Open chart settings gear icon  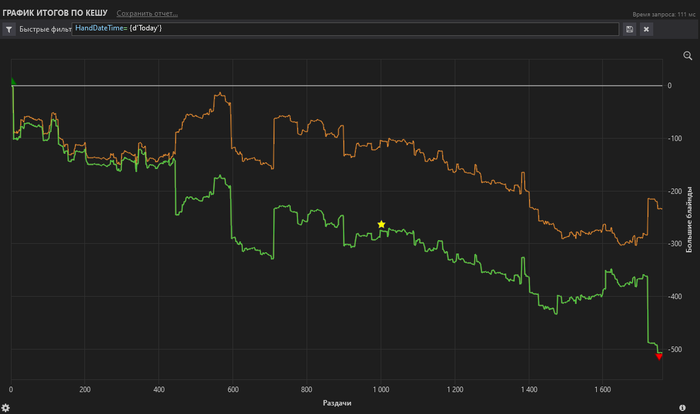click(5, 407)
